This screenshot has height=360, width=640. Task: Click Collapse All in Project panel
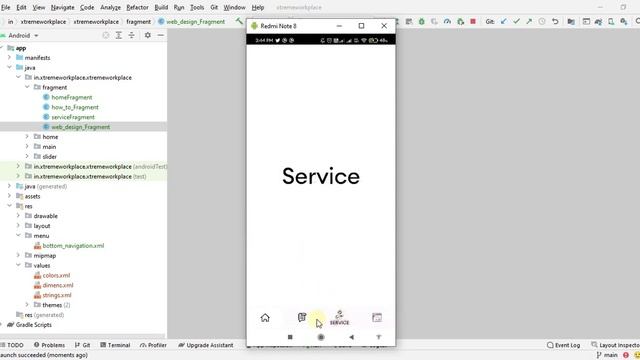coord(131,36)
